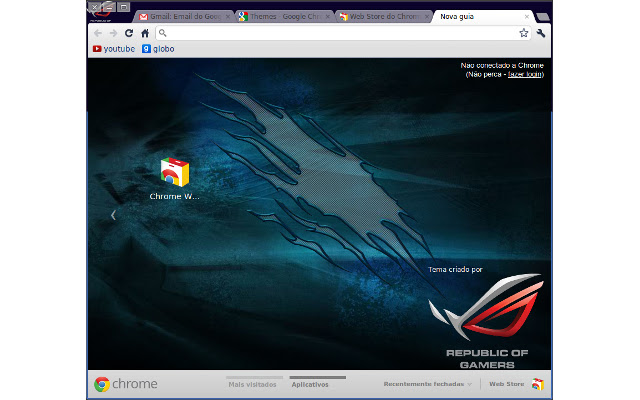Close the Gmail tab
The width and height of the screenshot is (640, 400).
click(228, 17)
